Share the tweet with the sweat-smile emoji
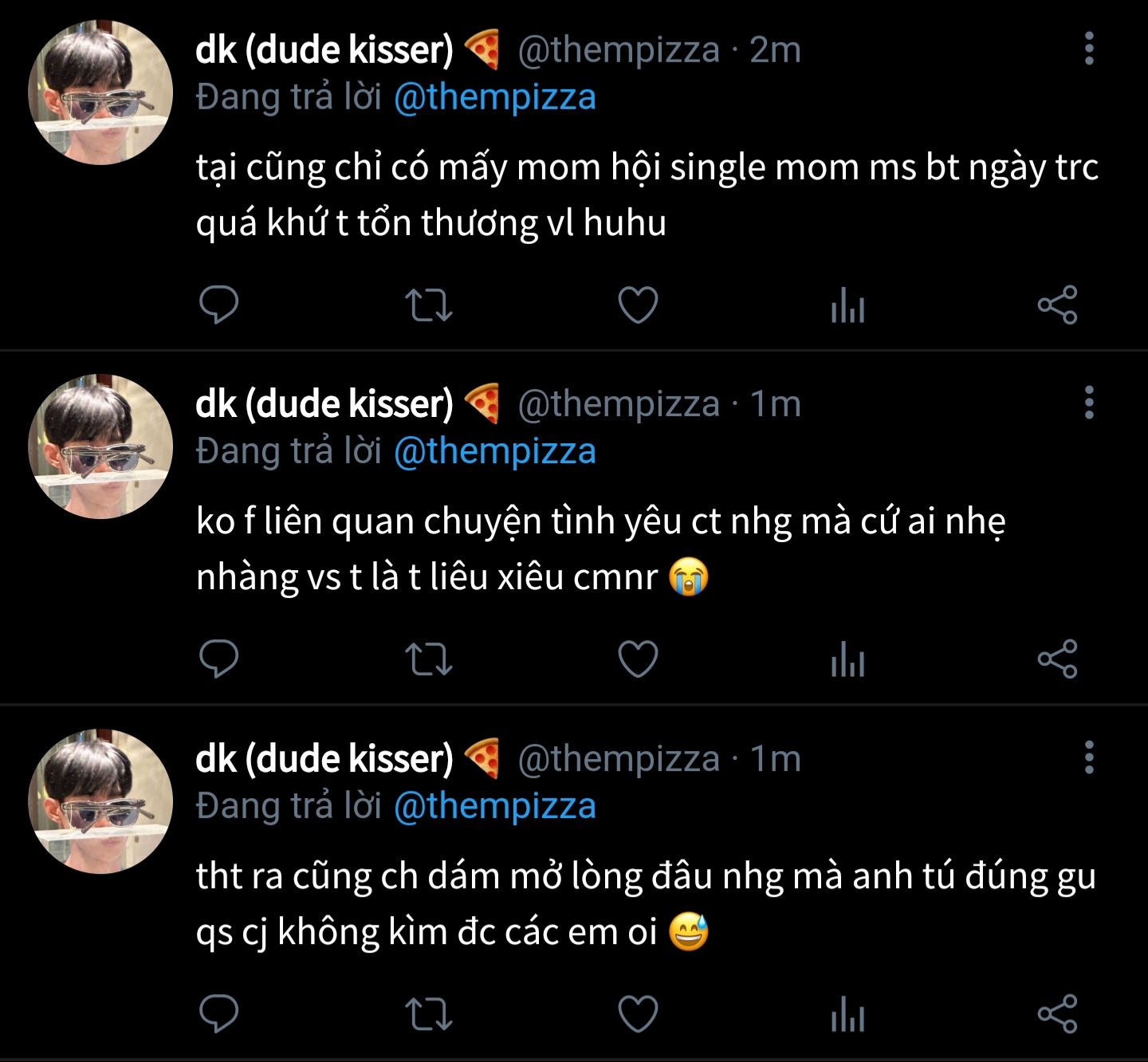The height and width of the screenshot is (1062, 1148). [1057, 1013]
